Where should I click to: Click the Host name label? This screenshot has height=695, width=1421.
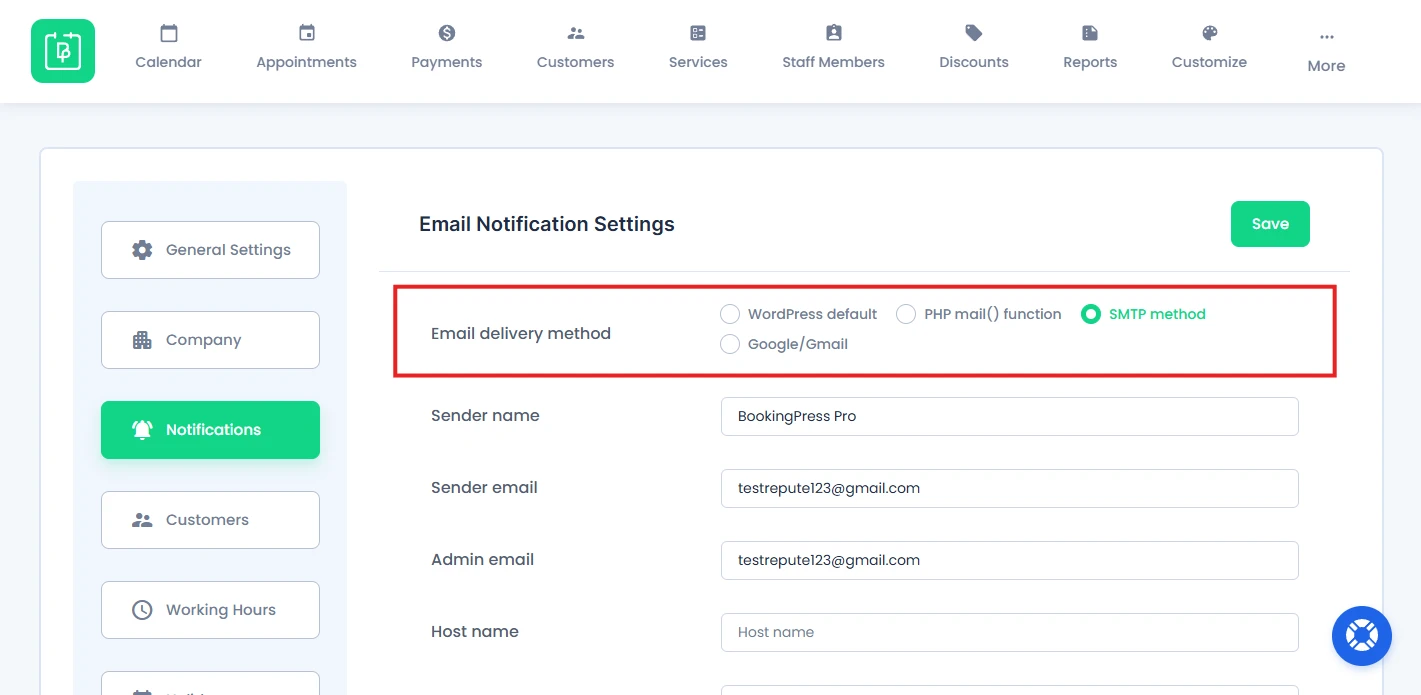475,632
